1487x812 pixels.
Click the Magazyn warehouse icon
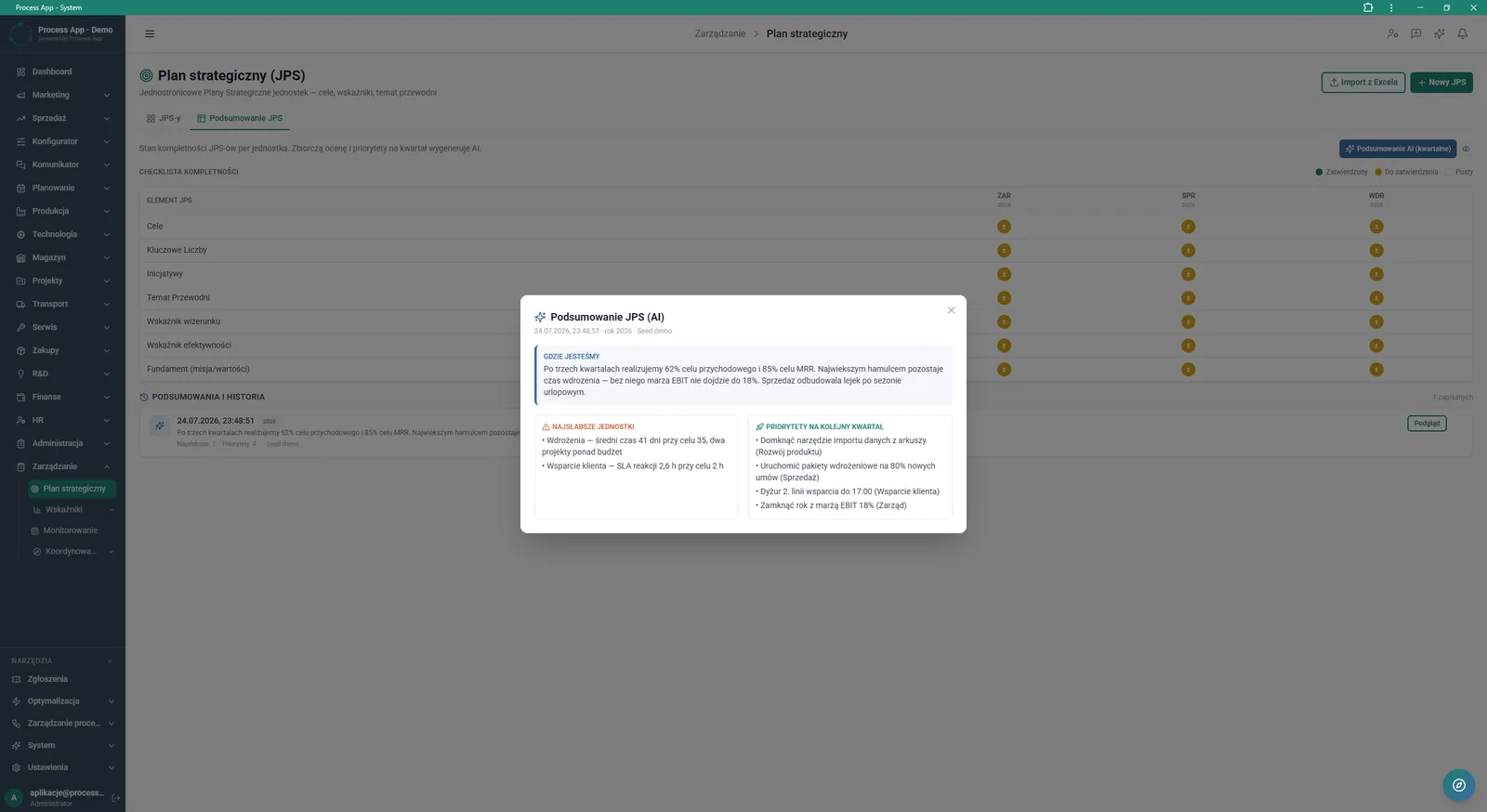[20, 257]
